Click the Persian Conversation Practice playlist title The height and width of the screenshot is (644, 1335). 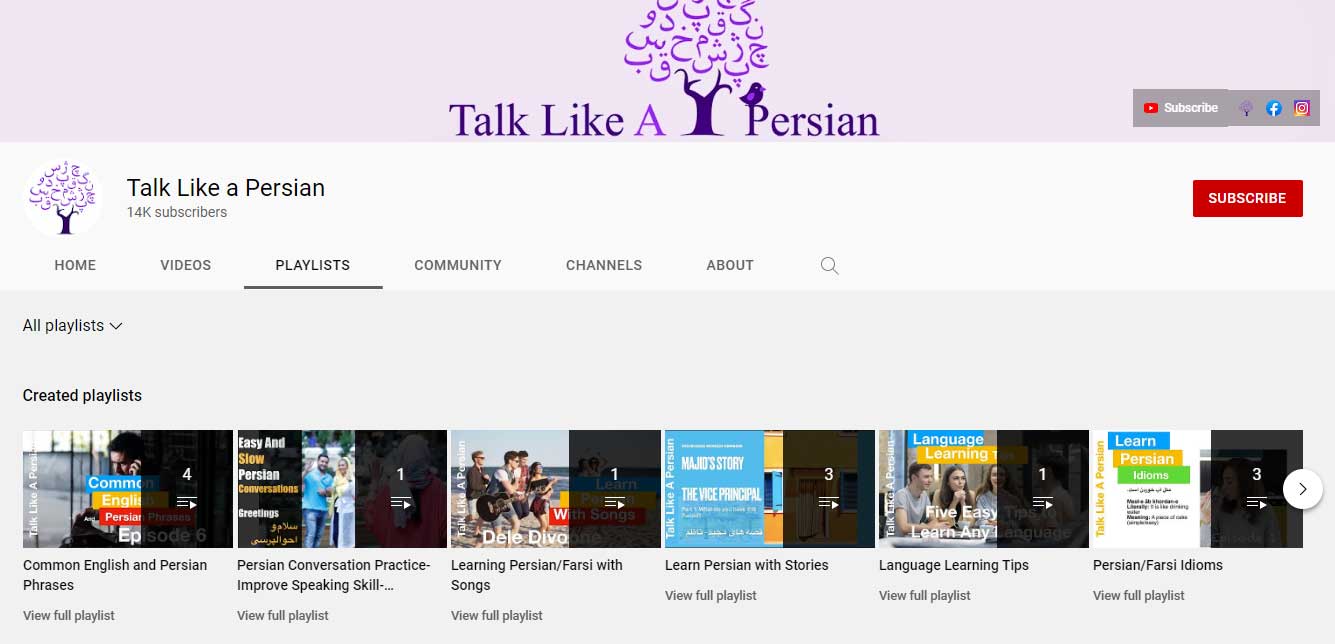(334, 575)
